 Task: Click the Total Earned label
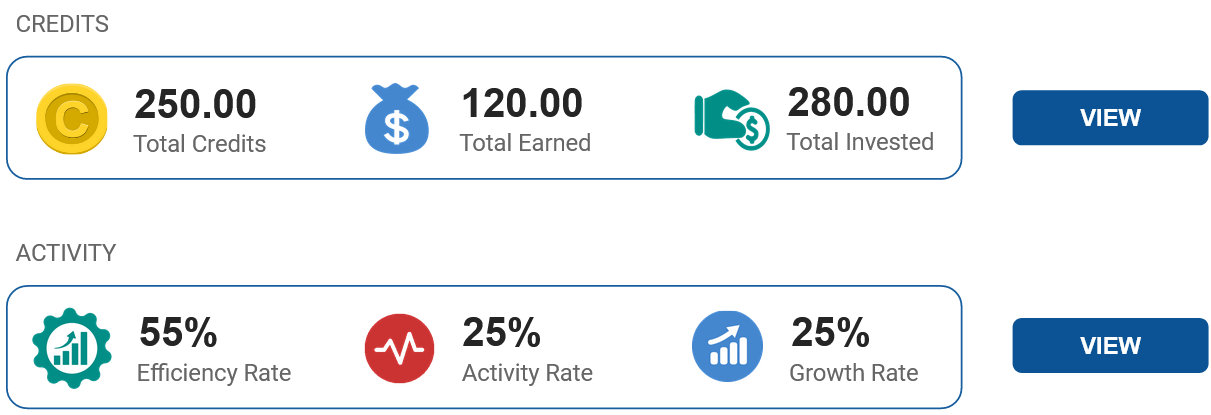tap(525, 143)
